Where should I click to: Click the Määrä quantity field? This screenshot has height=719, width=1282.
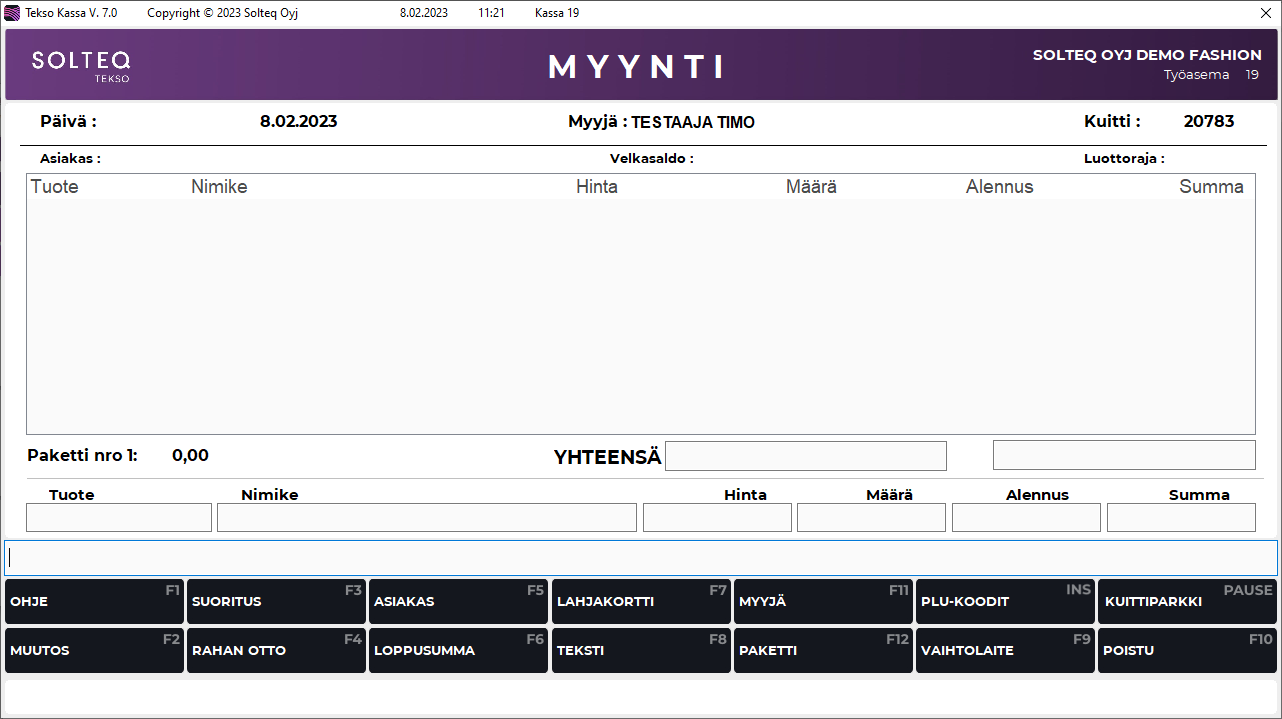point(871,517)
